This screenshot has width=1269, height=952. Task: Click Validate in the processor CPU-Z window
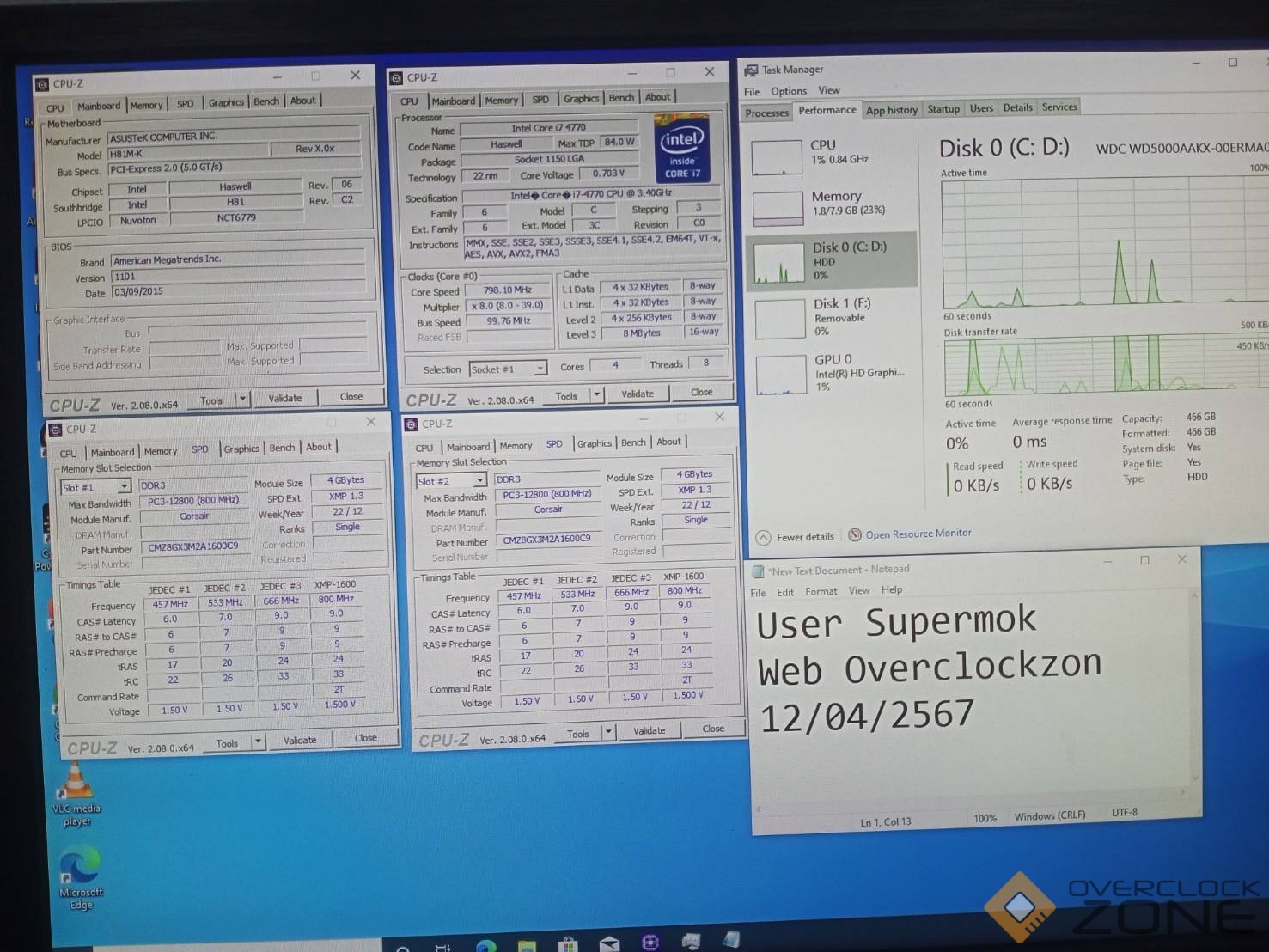tap(637, 394)
